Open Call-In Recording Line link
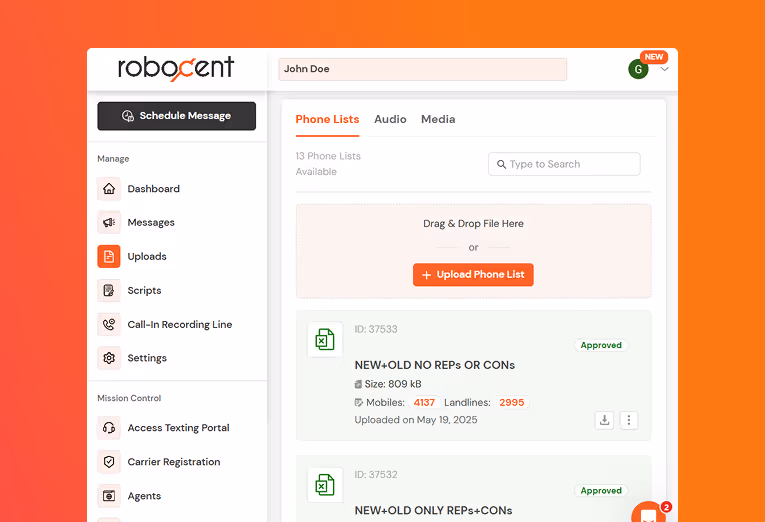 tap(180, 324)
